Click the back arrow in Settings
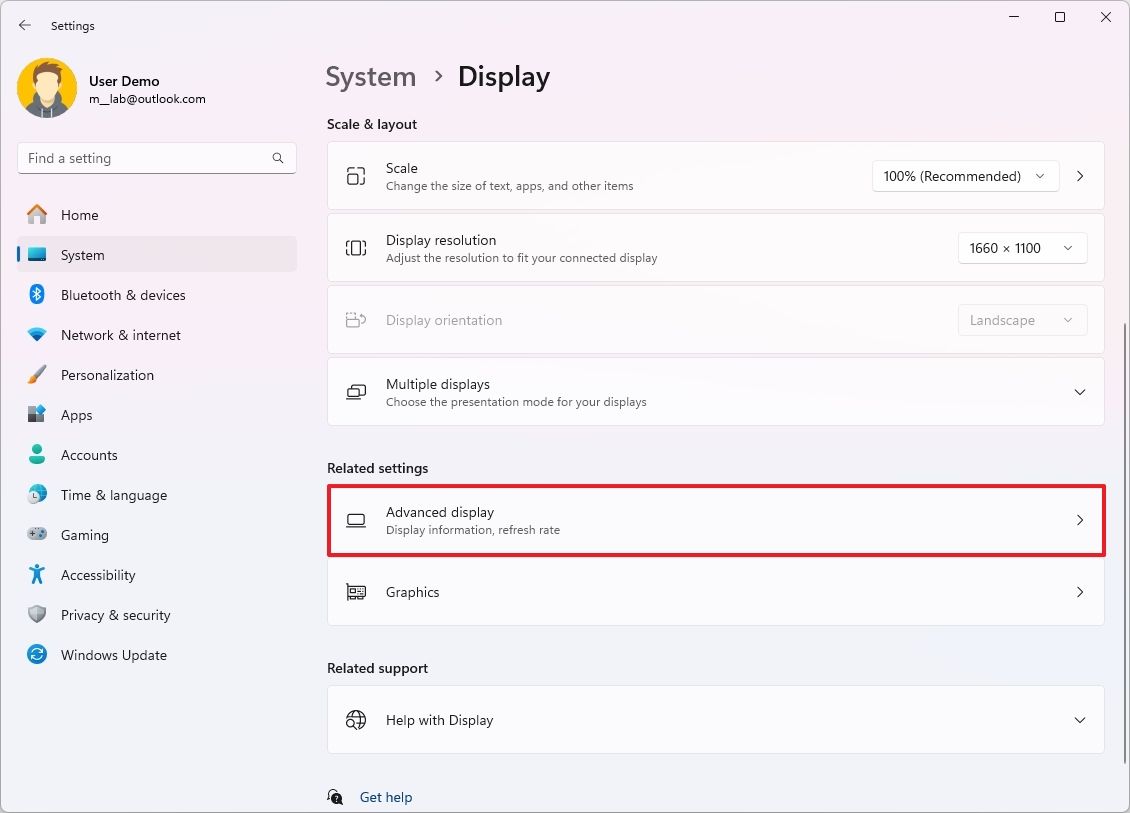Viewport: 1130px width, 813px height. click(24, 25)
